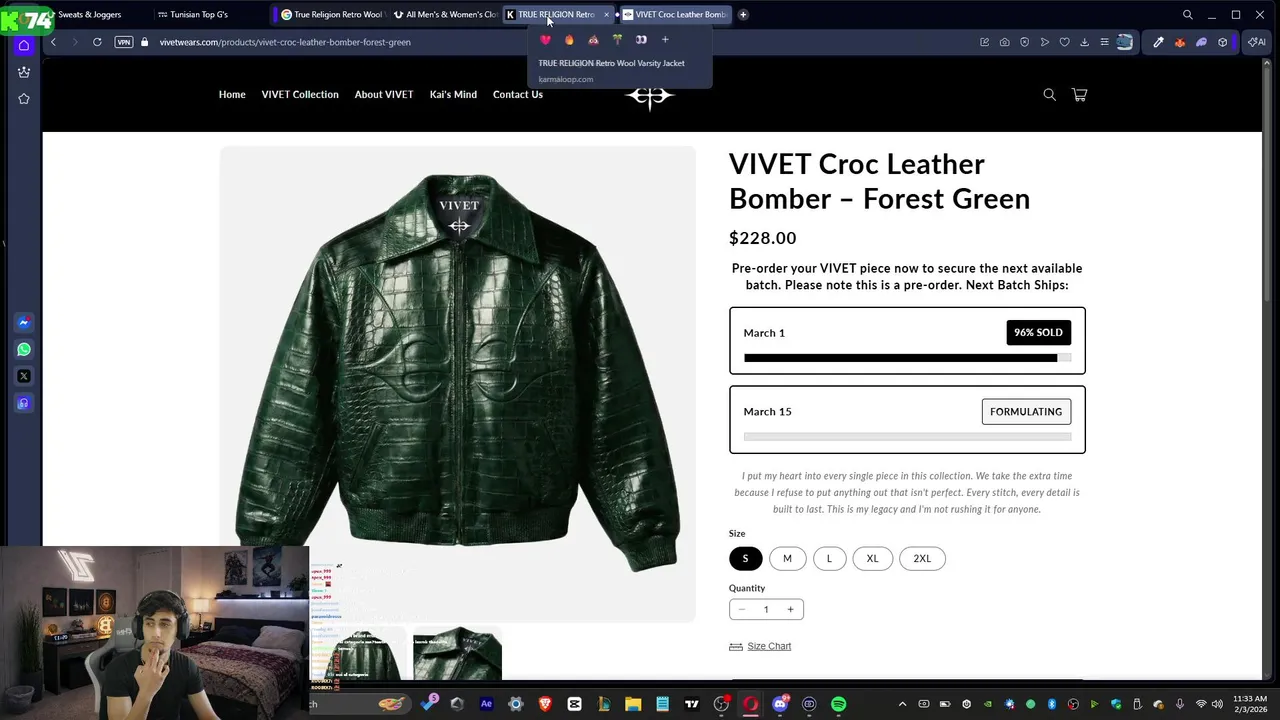This screenshot has height=720, width=1280.
Task: Select size XL option
Action: (x=872, y=558)
